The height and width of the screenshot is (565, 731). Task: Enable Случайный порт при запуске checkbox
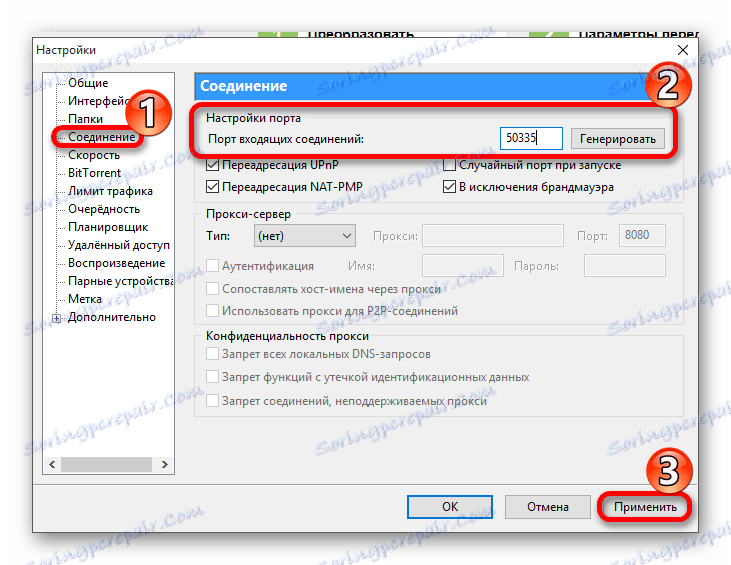click(449, 165)
